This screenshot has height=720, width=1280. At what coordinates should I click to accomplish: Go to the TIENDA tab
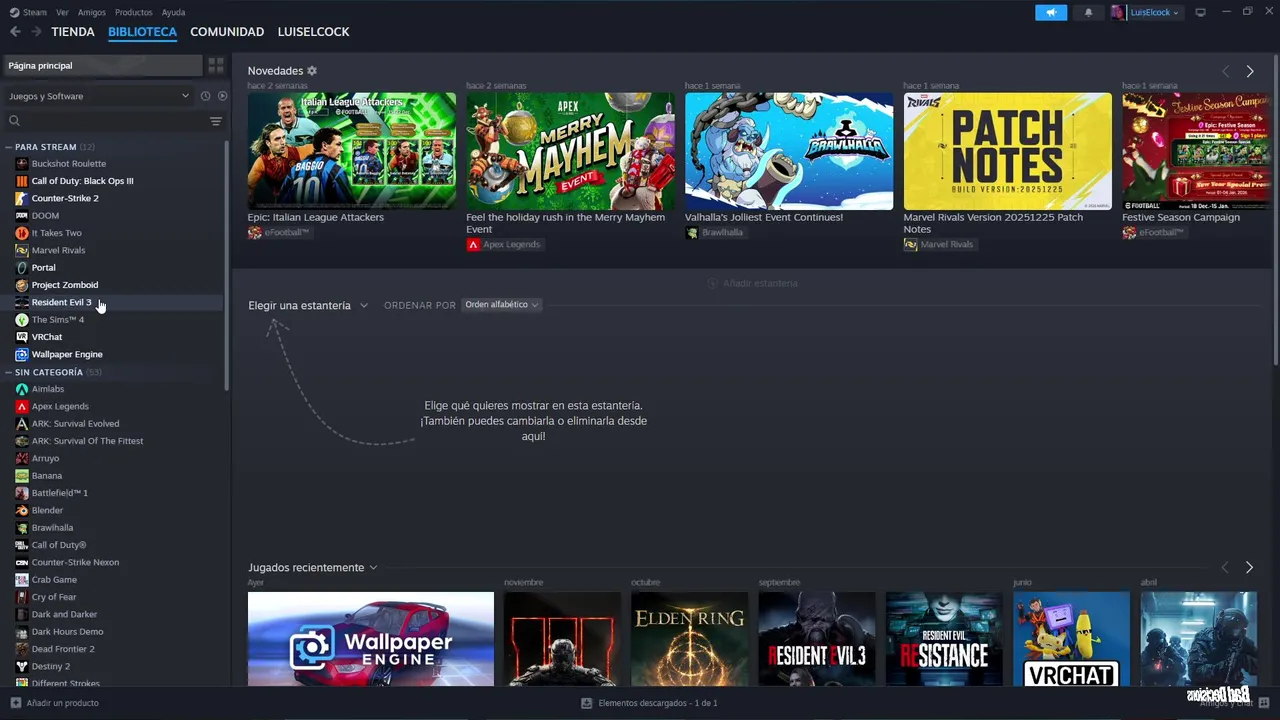tap(73, 32)
